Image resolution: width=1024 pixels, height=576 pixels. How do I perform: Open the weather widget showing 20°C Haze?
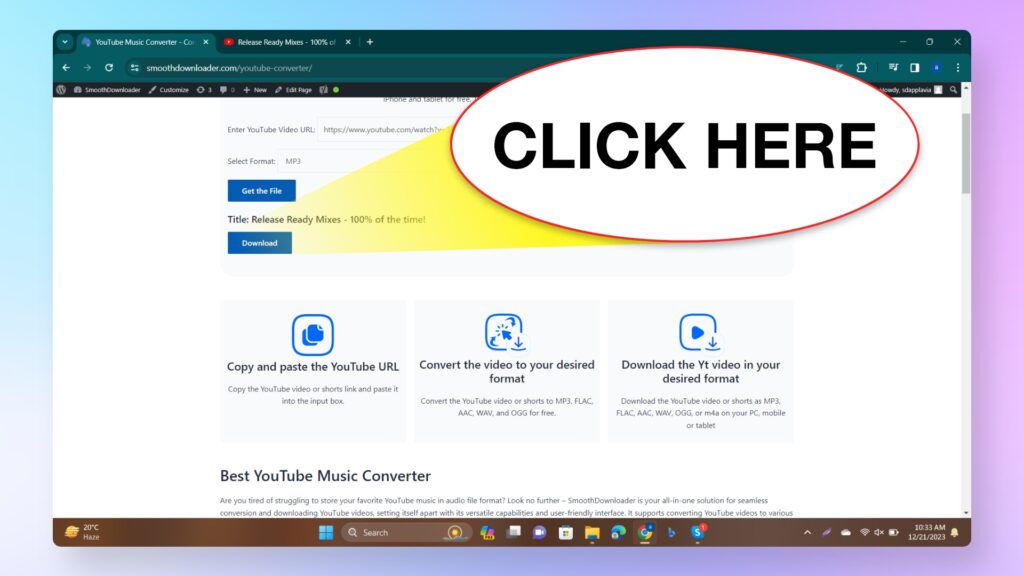pos(83,532)
